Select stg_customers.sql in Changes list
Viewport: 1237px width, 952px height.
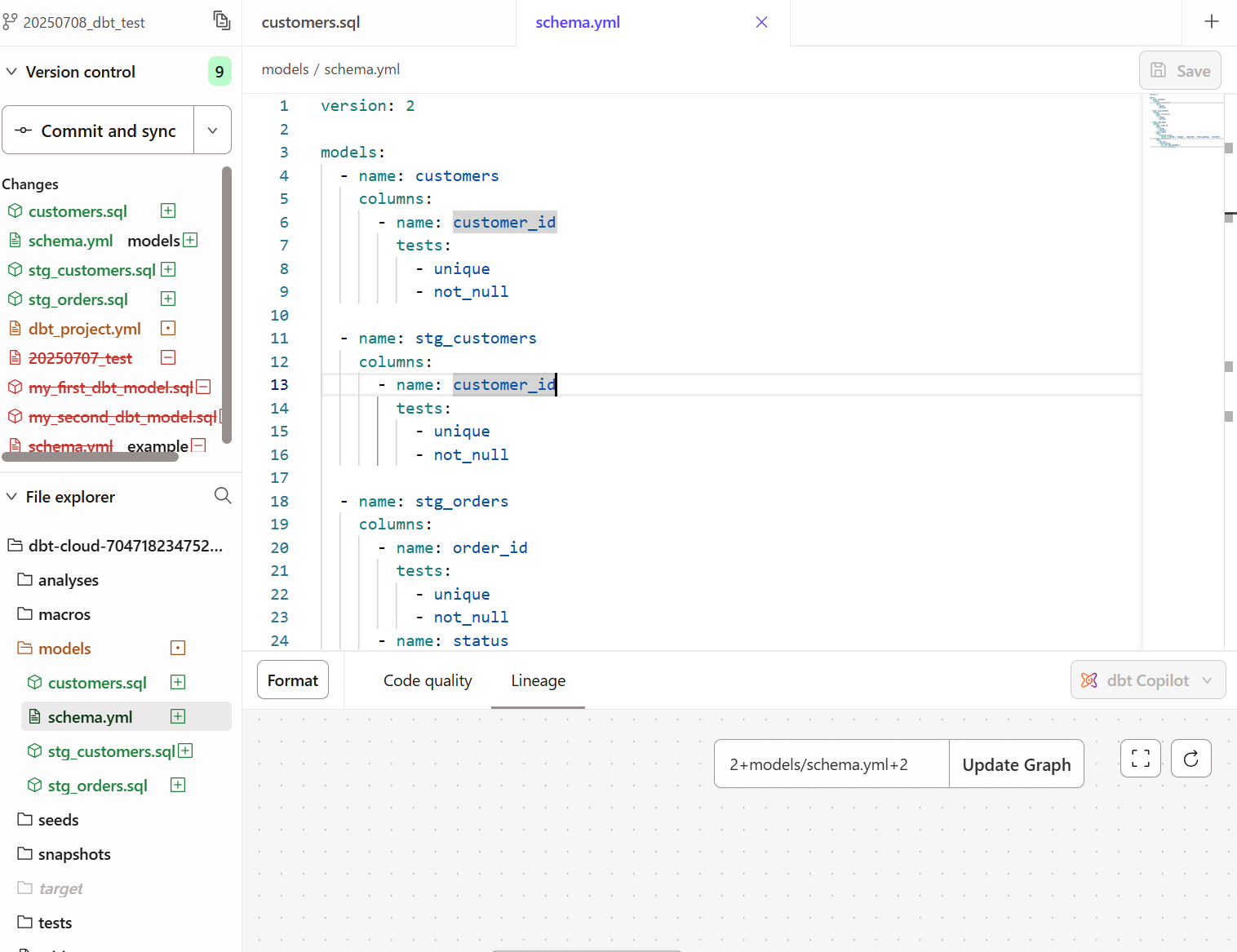pyautogui.click(x=91, y=270)
